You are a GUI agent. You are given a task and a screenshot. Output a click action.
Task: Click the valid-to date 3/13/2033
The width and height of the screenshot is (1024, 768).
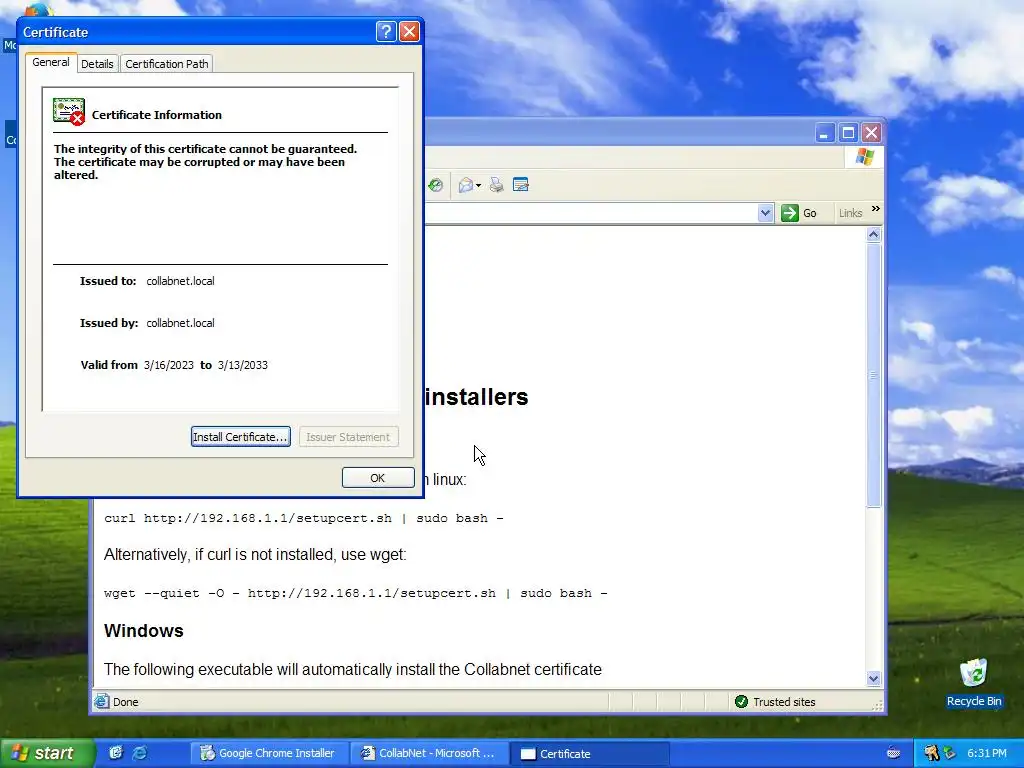coord(242,365)
